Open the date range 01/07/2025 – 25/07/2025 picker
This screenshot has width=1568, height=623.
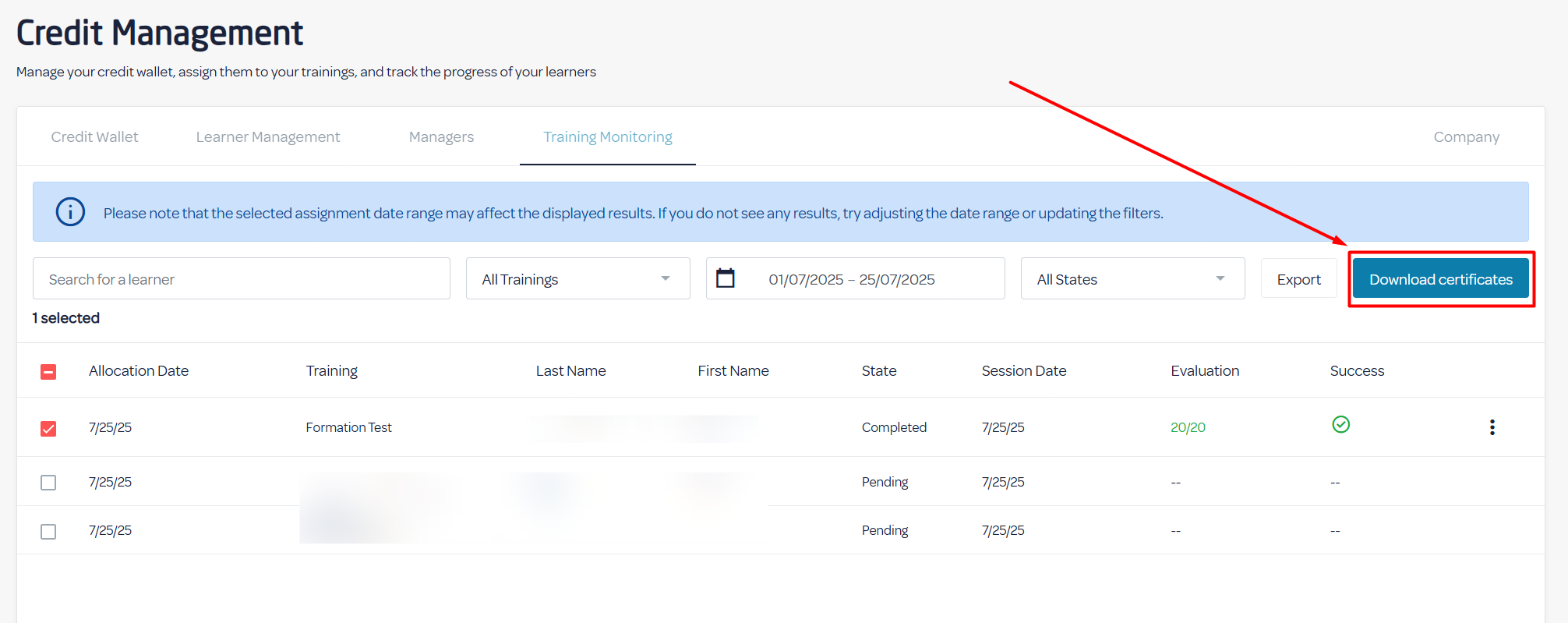851,279
